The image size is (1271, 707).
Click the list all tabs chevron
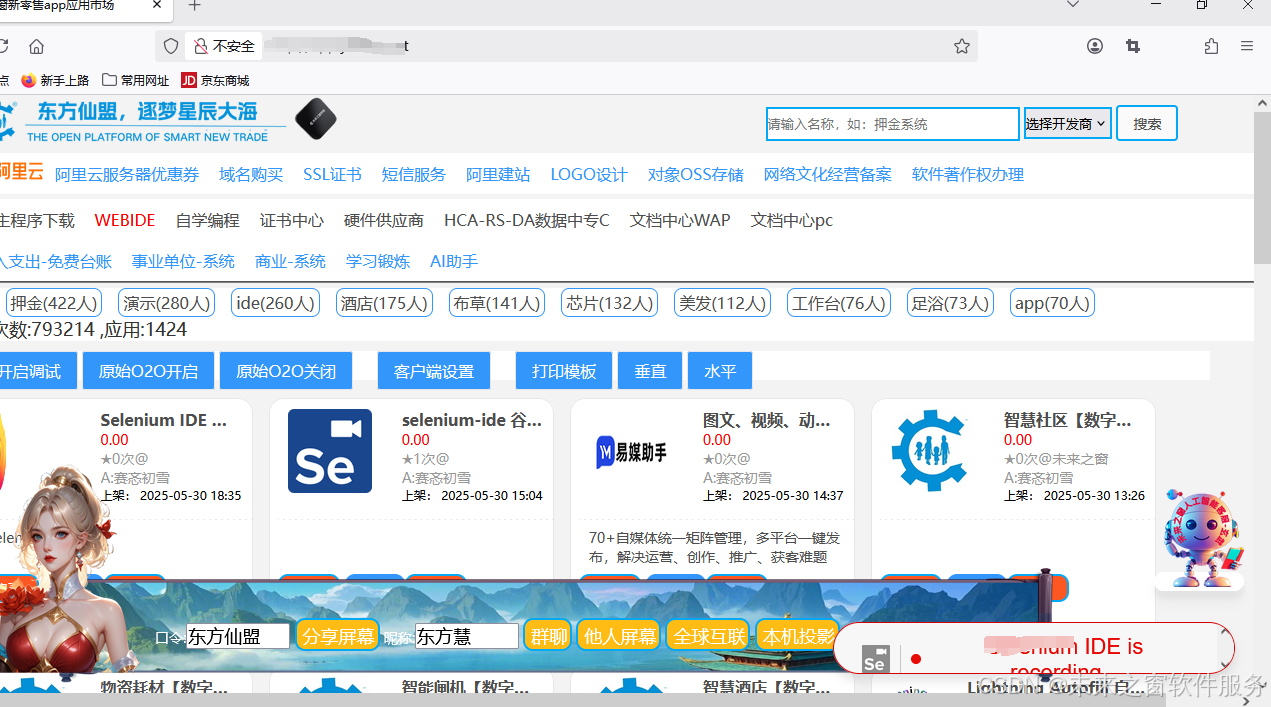pyautogui.click(x=1073, y=6)
